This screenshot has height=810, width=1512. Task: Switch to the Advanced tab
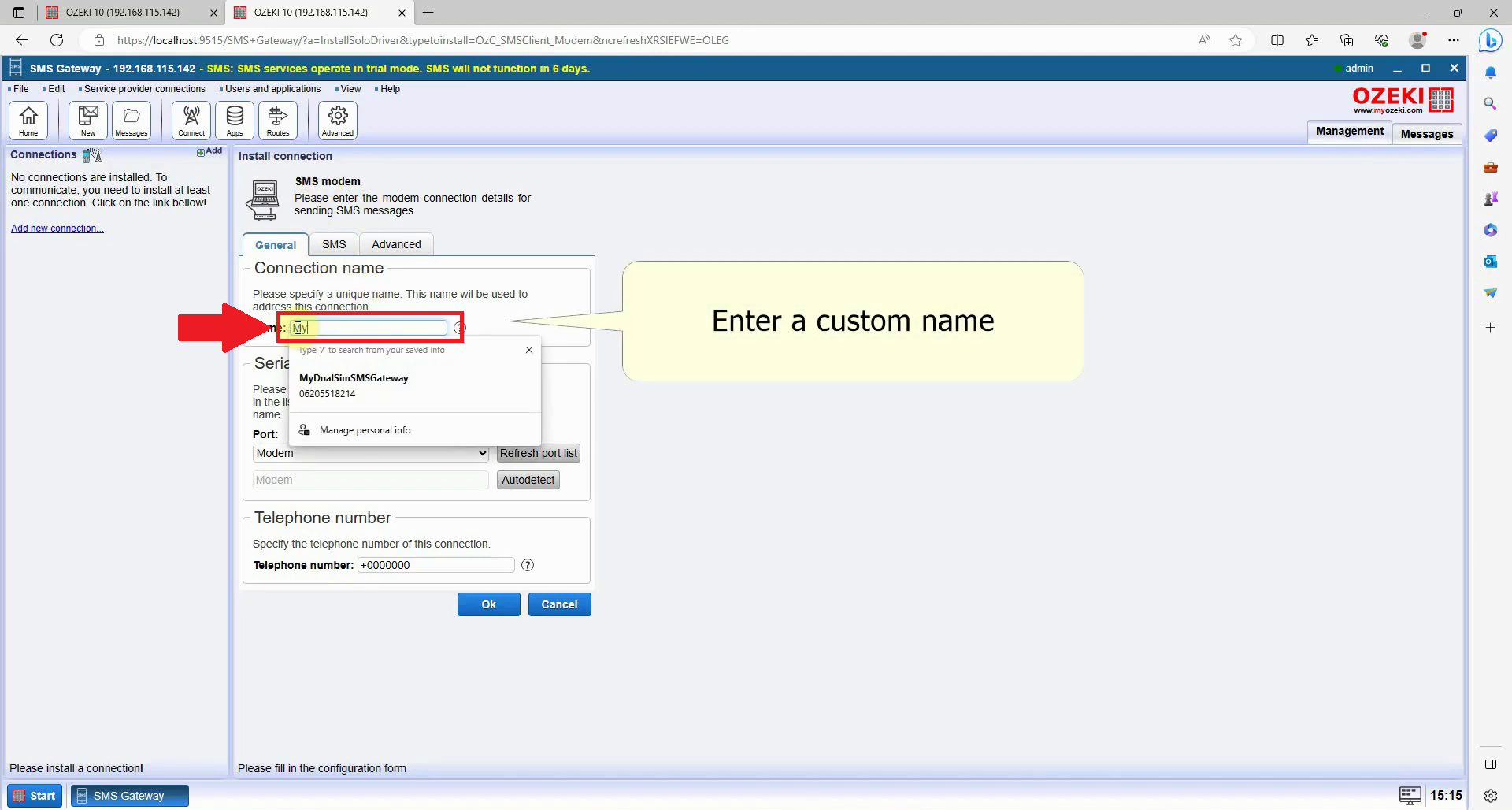(x=396, y=244)
